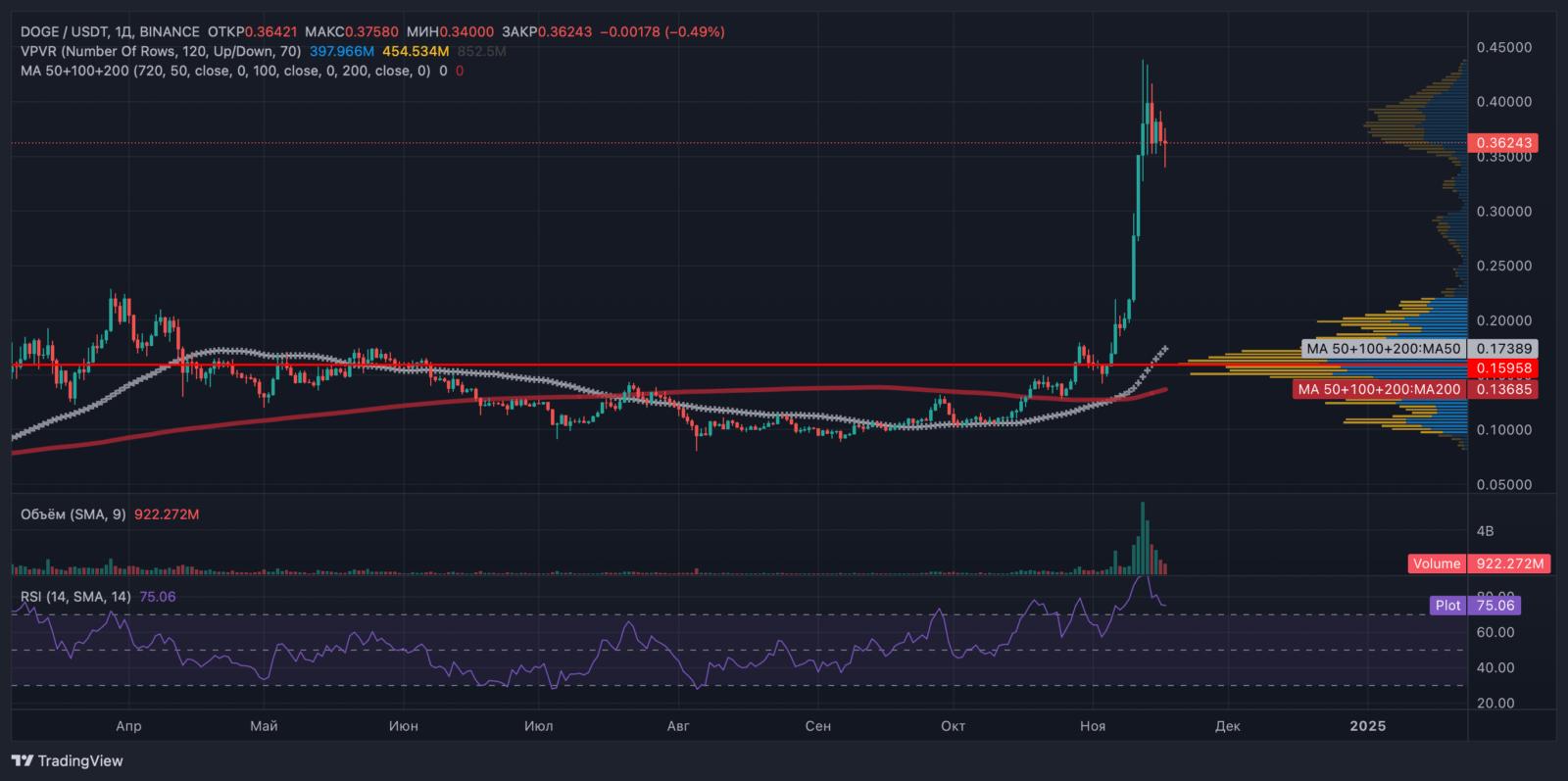Click the MA200 0.13685 price label
The width and height of the screenshot is (1568, 781).
1415,389
